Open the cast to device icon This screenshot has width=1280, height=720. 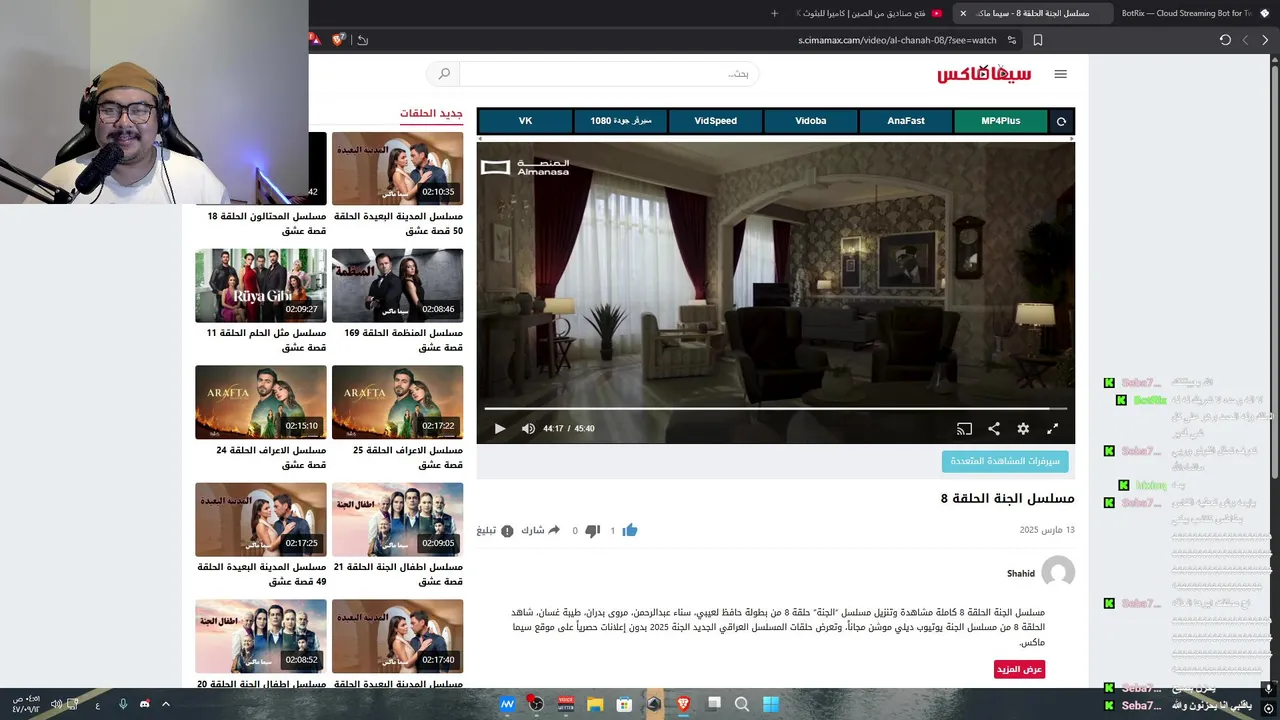[964, 428]
